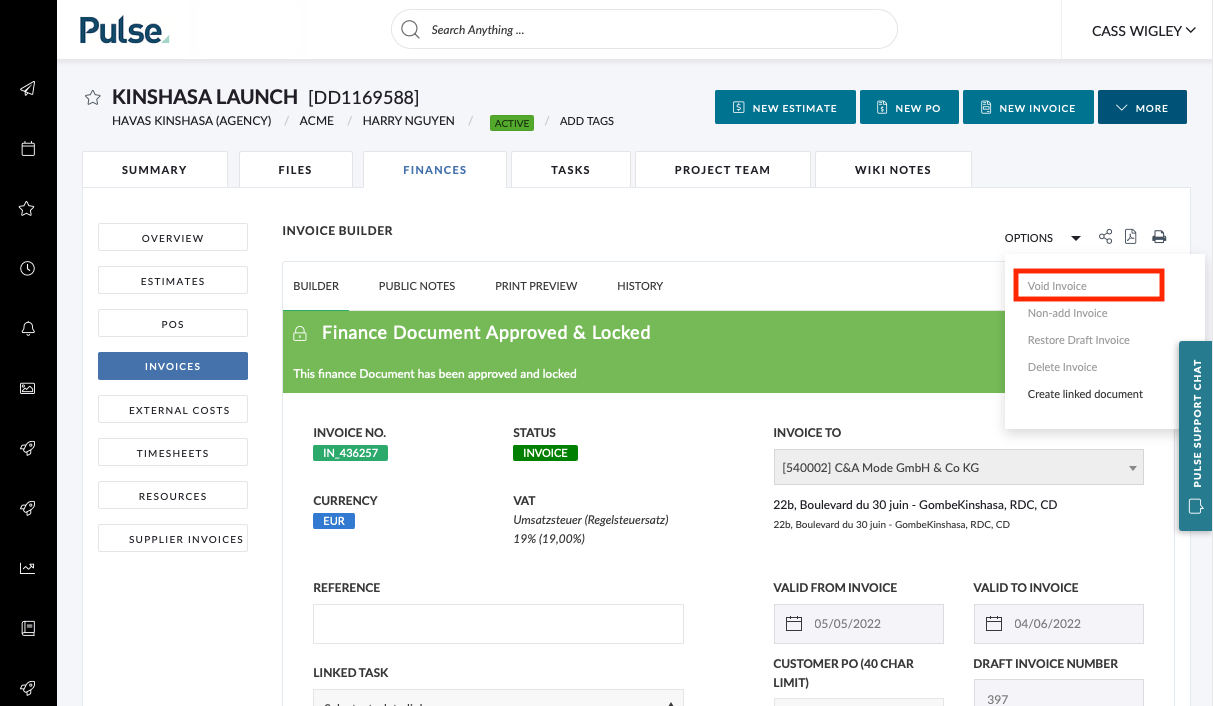1213x706 pixels.
Task: Click the Pulse logo
Action: coord(124,30)
